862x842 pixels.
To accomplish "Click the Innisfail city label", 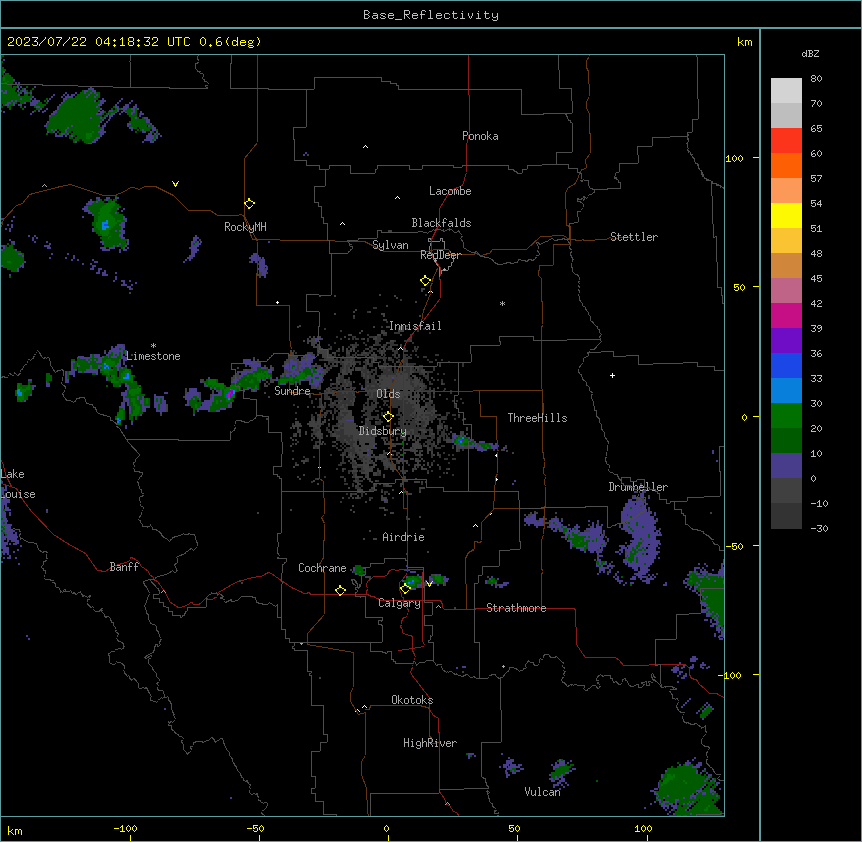I will click(x=415, y=326).
